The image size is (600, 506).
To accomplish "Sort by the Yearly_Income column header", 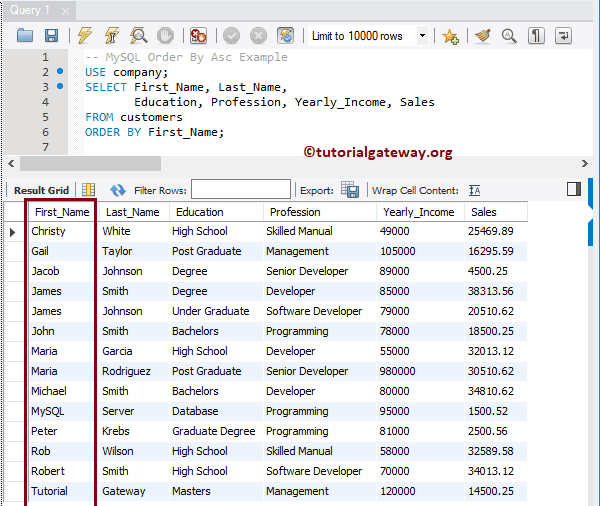I will click(x=418, y=212).
